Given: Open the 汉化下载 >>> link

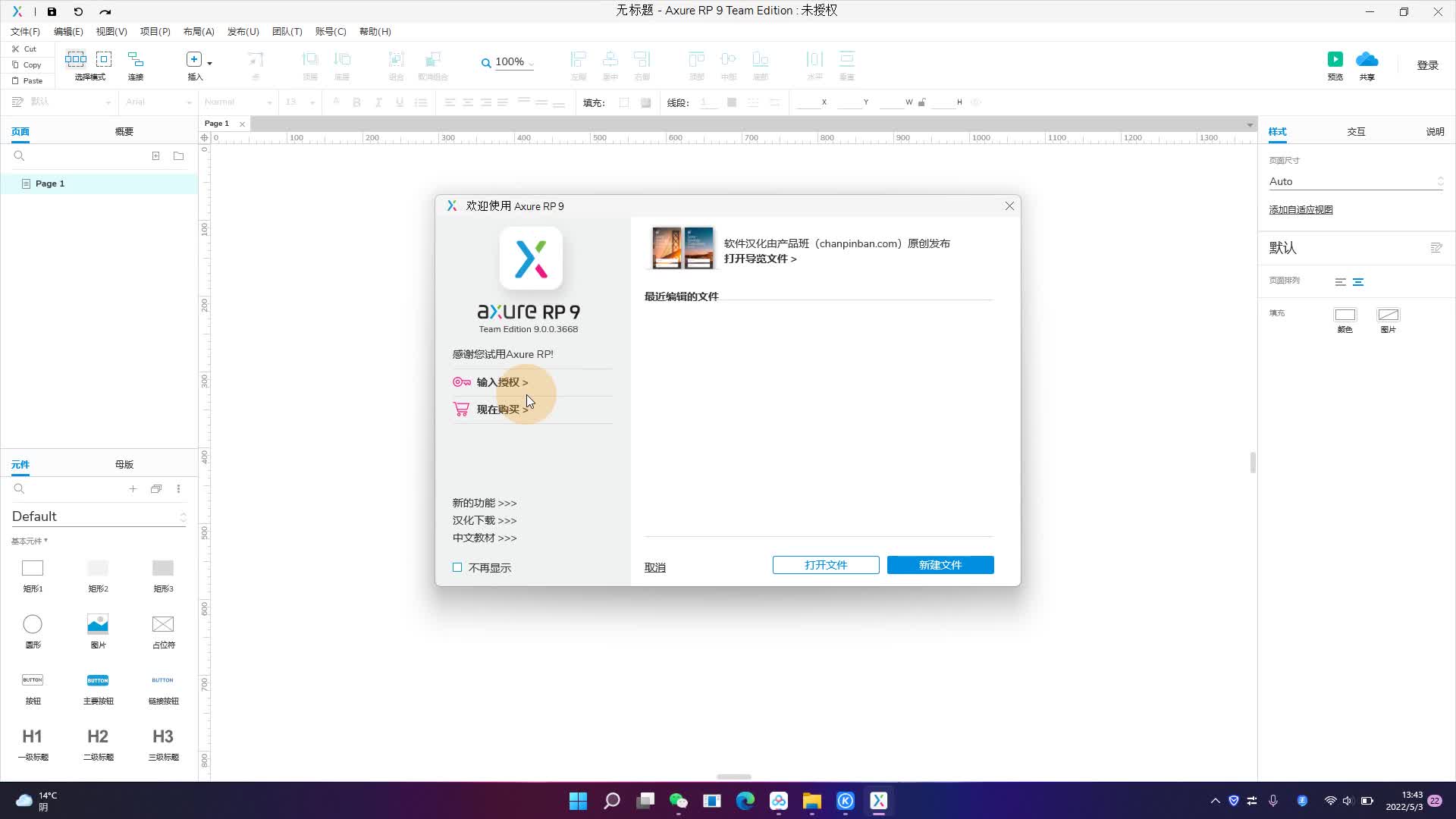Looking at the screenshot, I should pyautogui.click(x=485, y=520).
